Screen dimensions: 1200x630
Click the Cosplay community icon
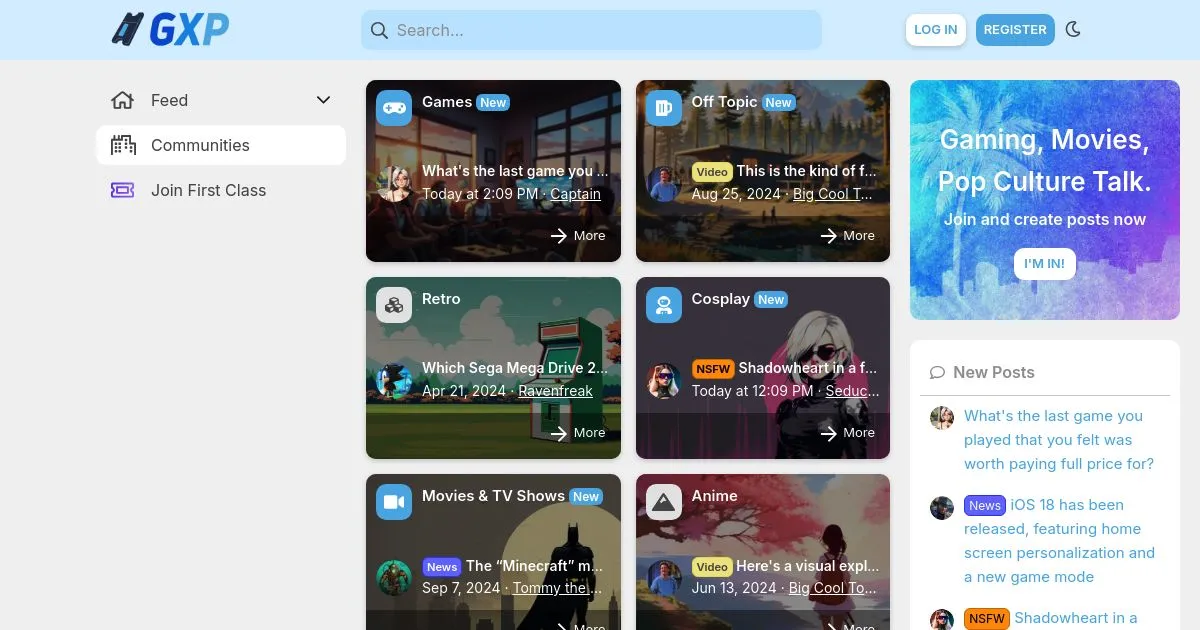pos(663,305)
